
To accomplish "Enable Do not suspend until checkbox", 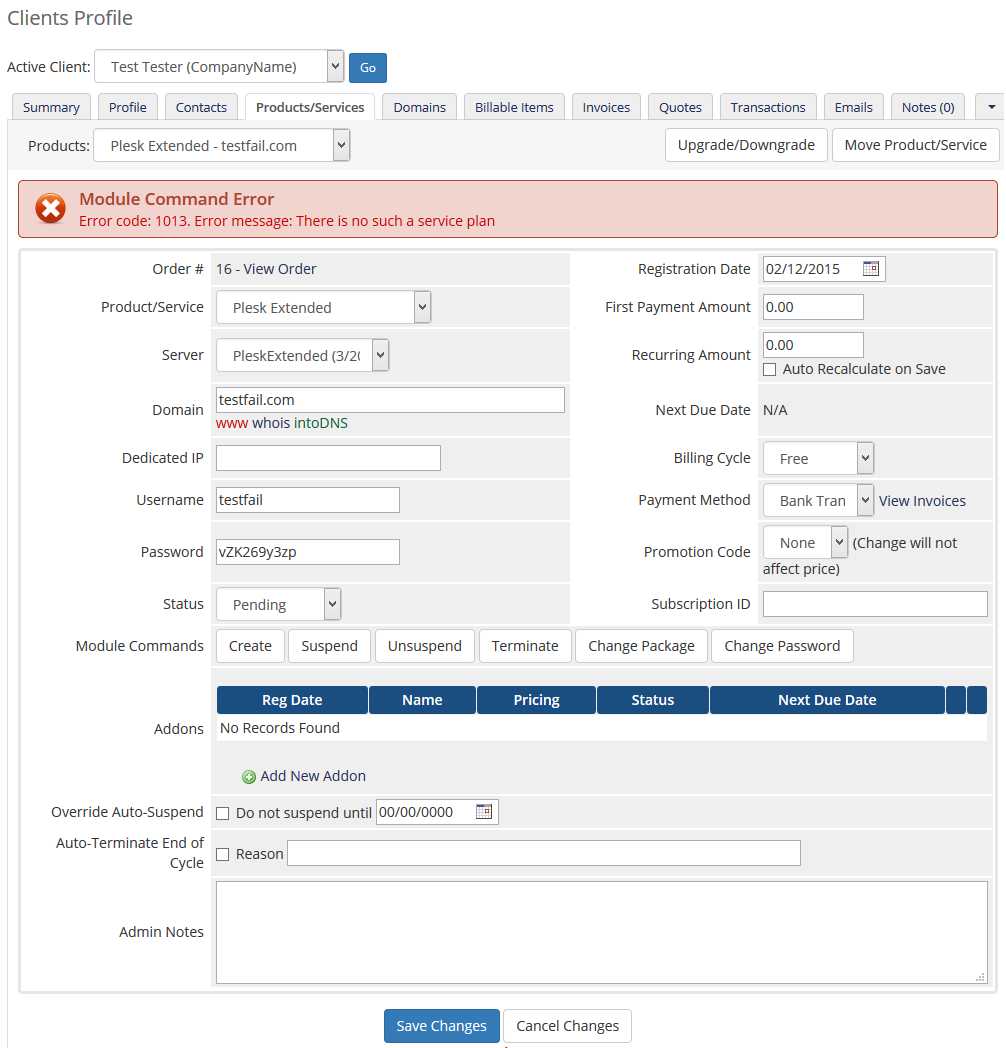I will tap(223, 813).
